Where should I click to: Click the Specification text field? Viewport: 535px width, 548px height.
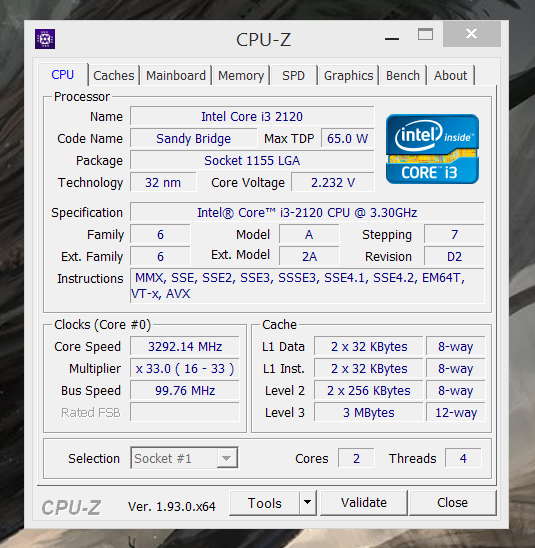point(307,212)
